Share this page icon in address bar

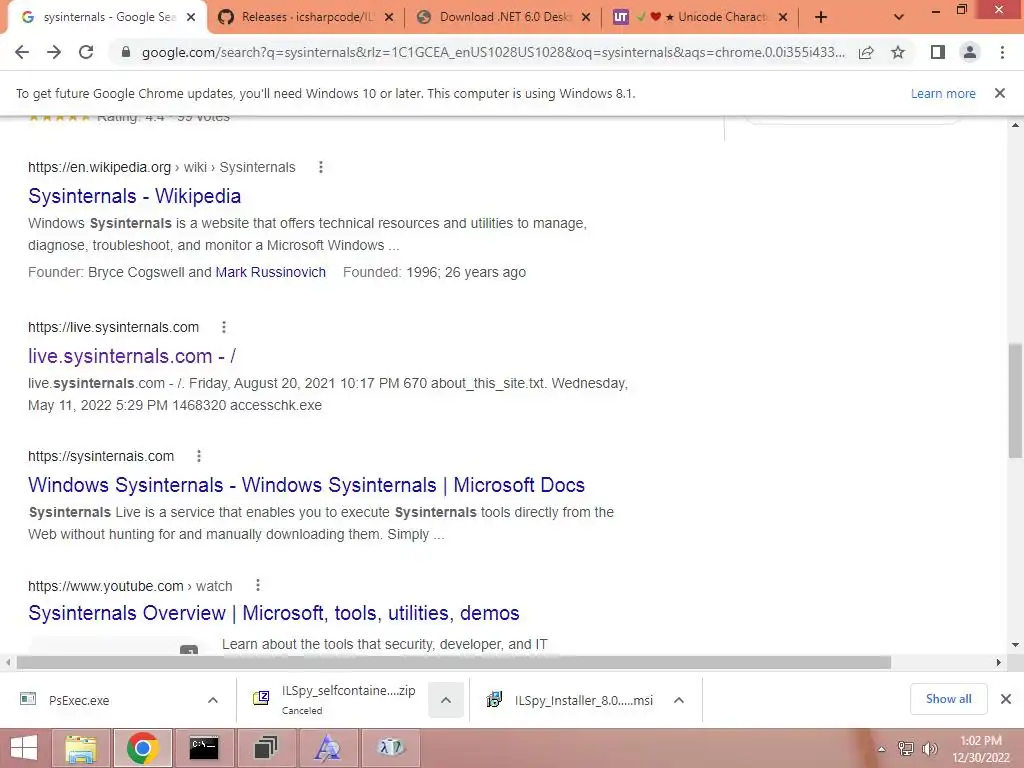click(866, 52)
